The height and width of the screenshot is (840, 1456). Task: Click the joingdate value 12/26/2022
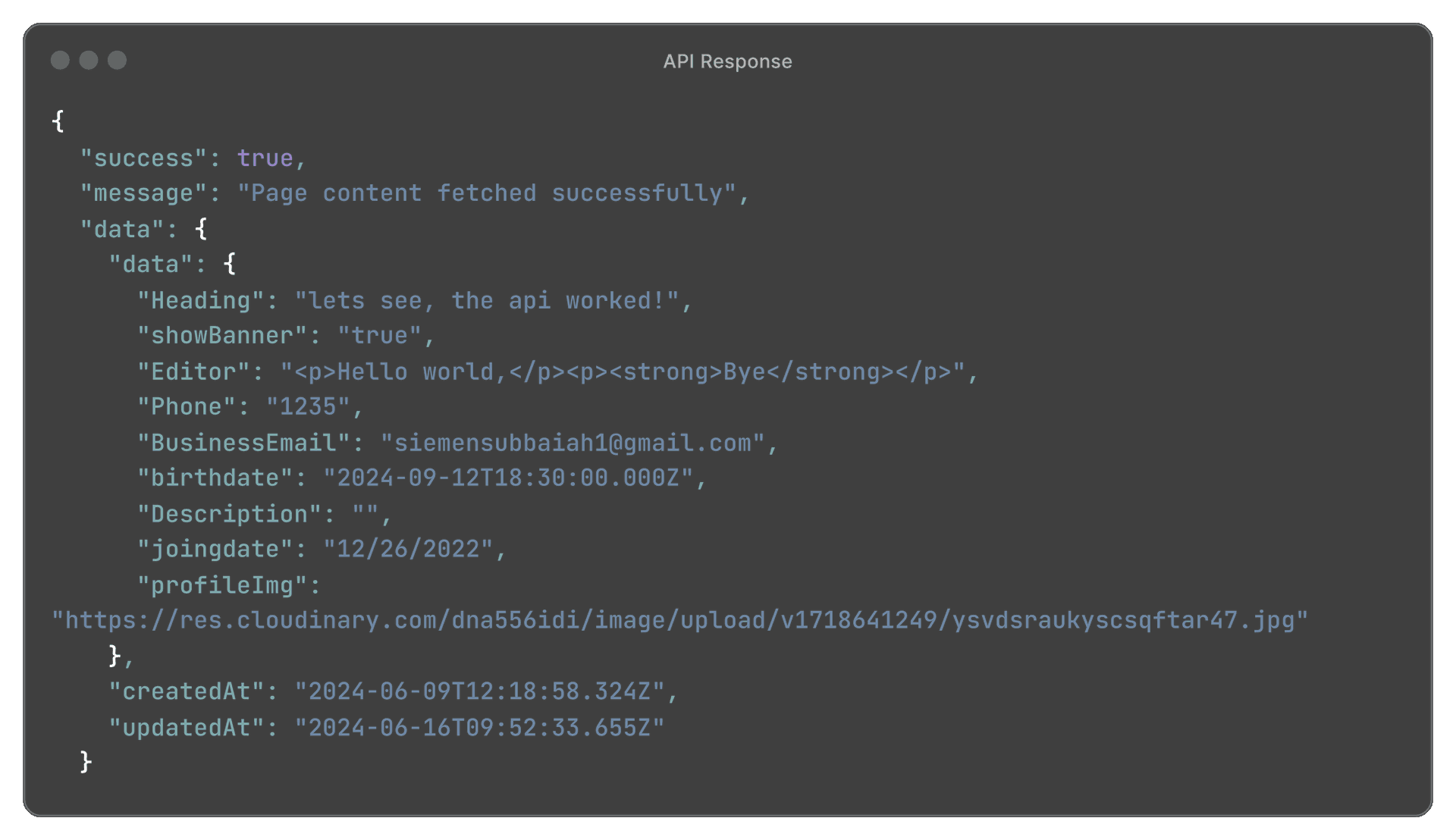(x=408, y=549)
